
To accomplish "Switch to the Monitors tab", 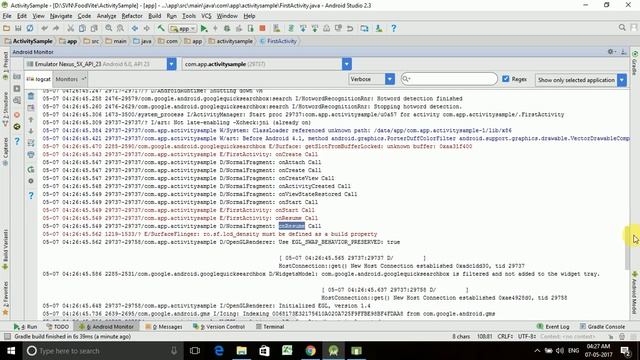I will [x=70, y=79].
